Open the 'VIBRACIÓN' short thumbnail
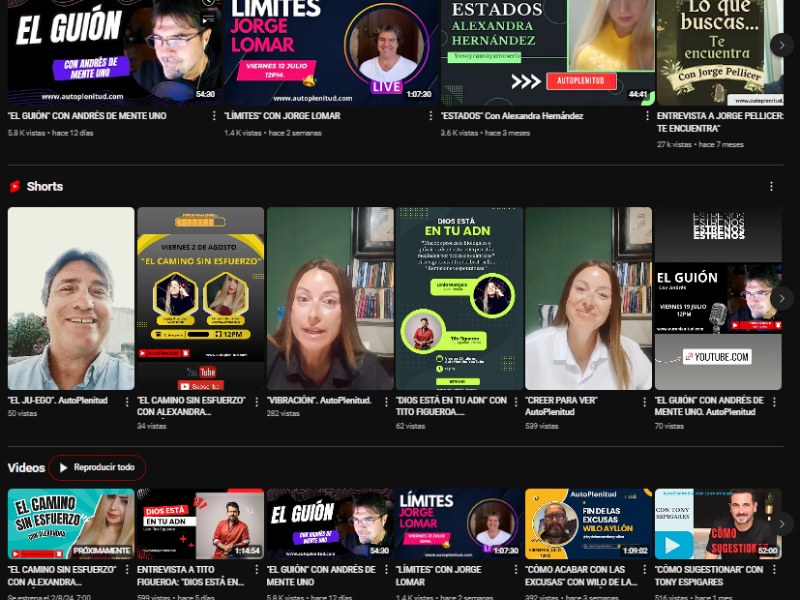The image size is (800, 600). click(330, 298)
